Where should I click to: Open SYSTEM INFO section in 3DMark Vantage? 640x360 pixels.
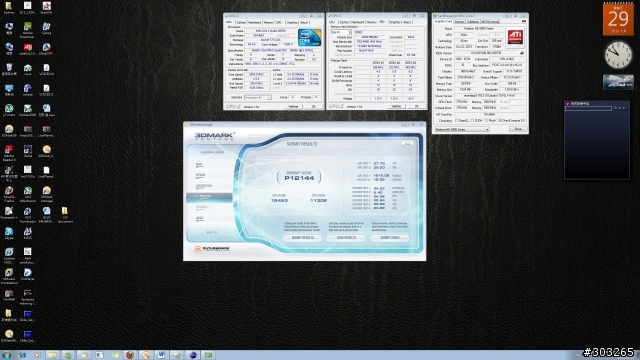[209, 186]
